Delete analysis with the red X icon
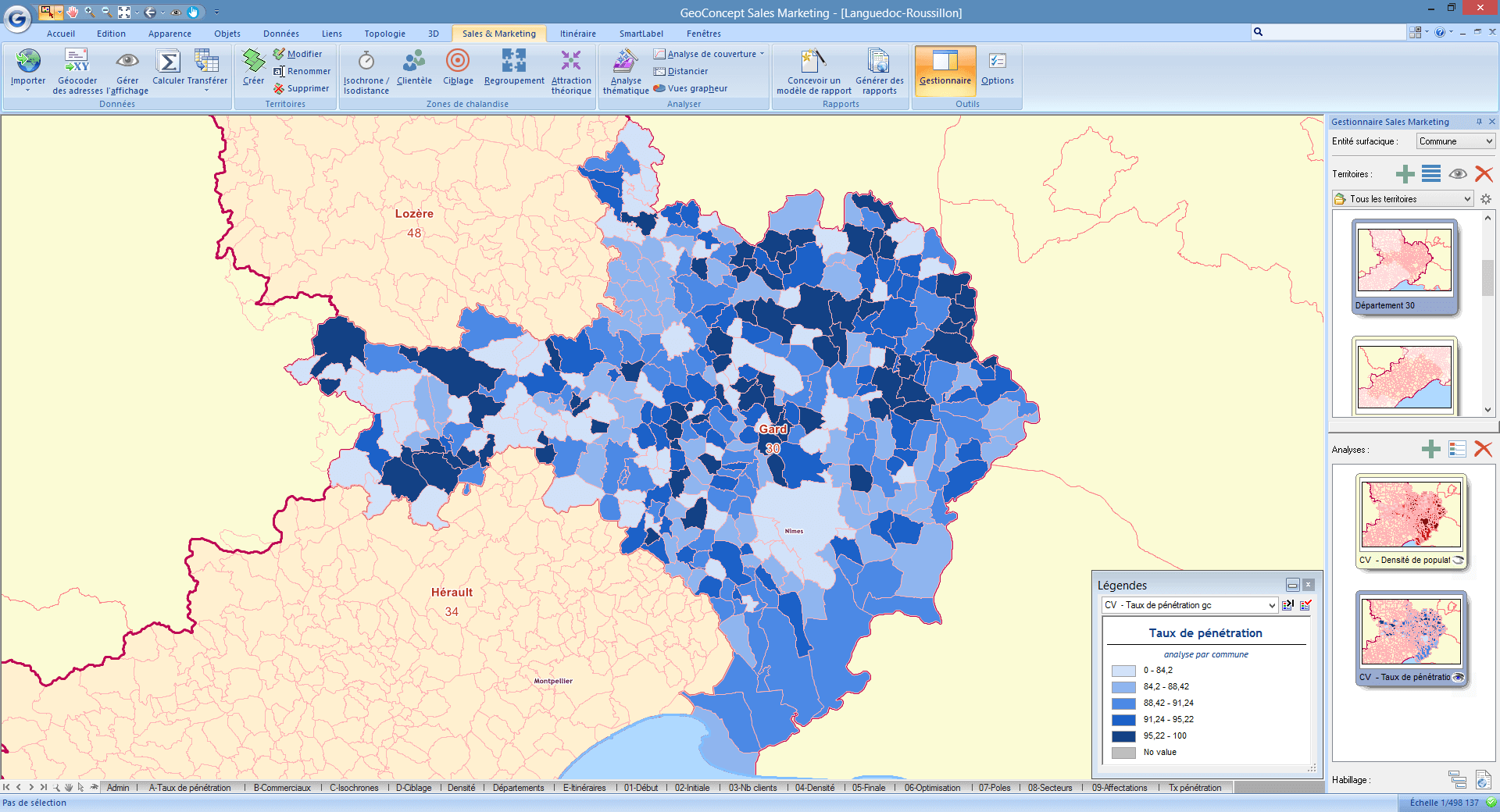This screenshot has height=812, width=1500. point(1482,449)
